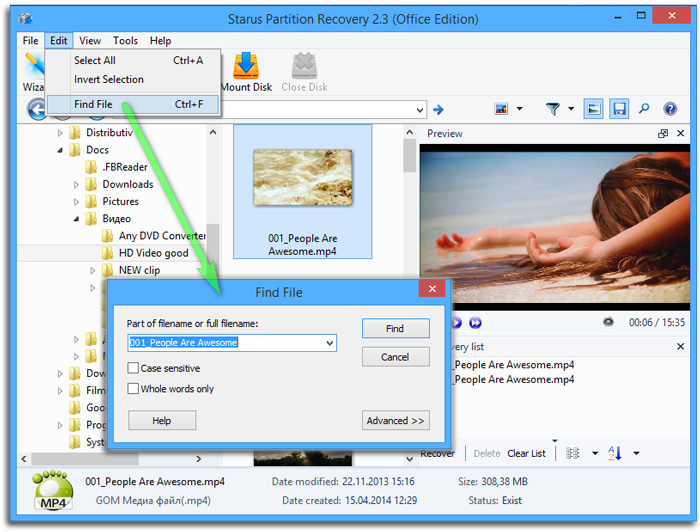Viewport: 700px width, 532px height.
Task: Open the Edit menu
Action: click(x=58, y=41)
